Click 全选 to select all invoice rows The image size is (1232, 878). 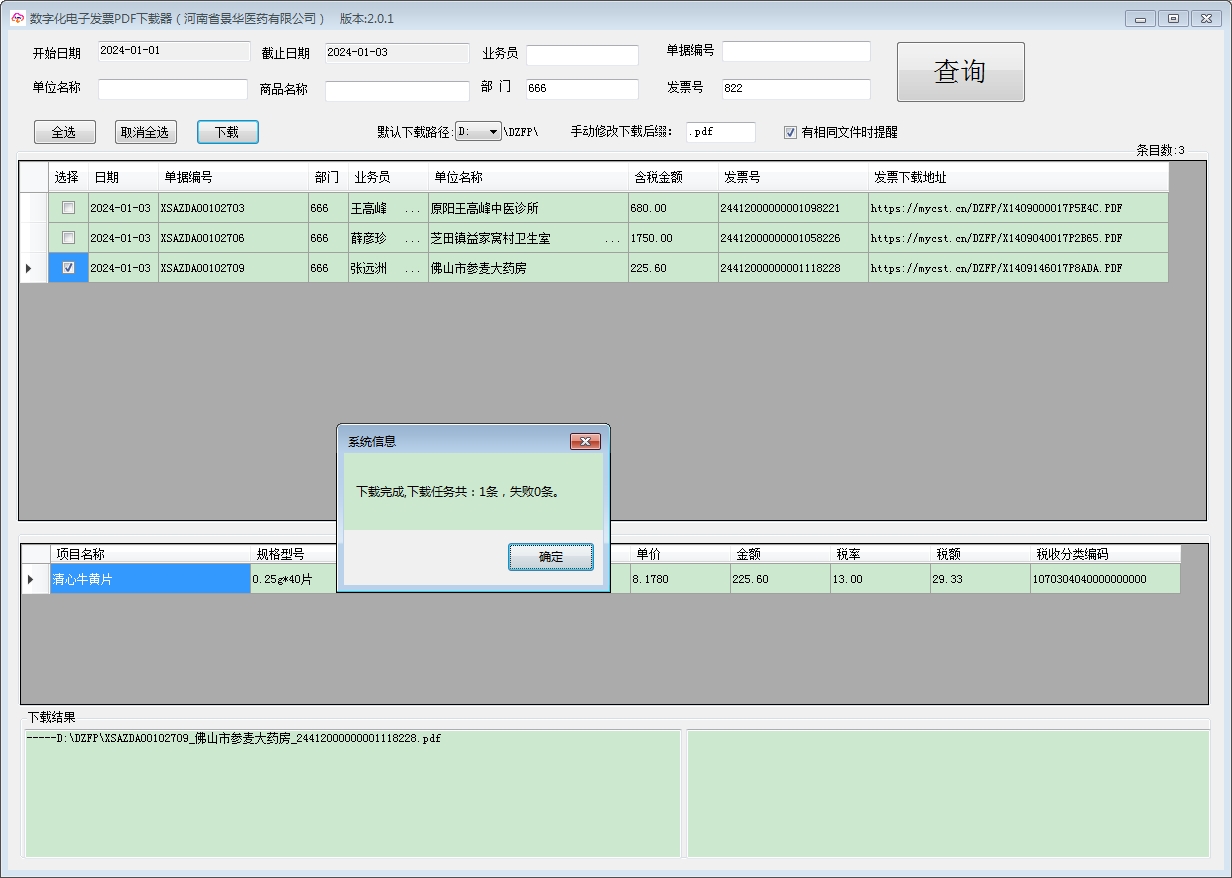tap(64, 131)
